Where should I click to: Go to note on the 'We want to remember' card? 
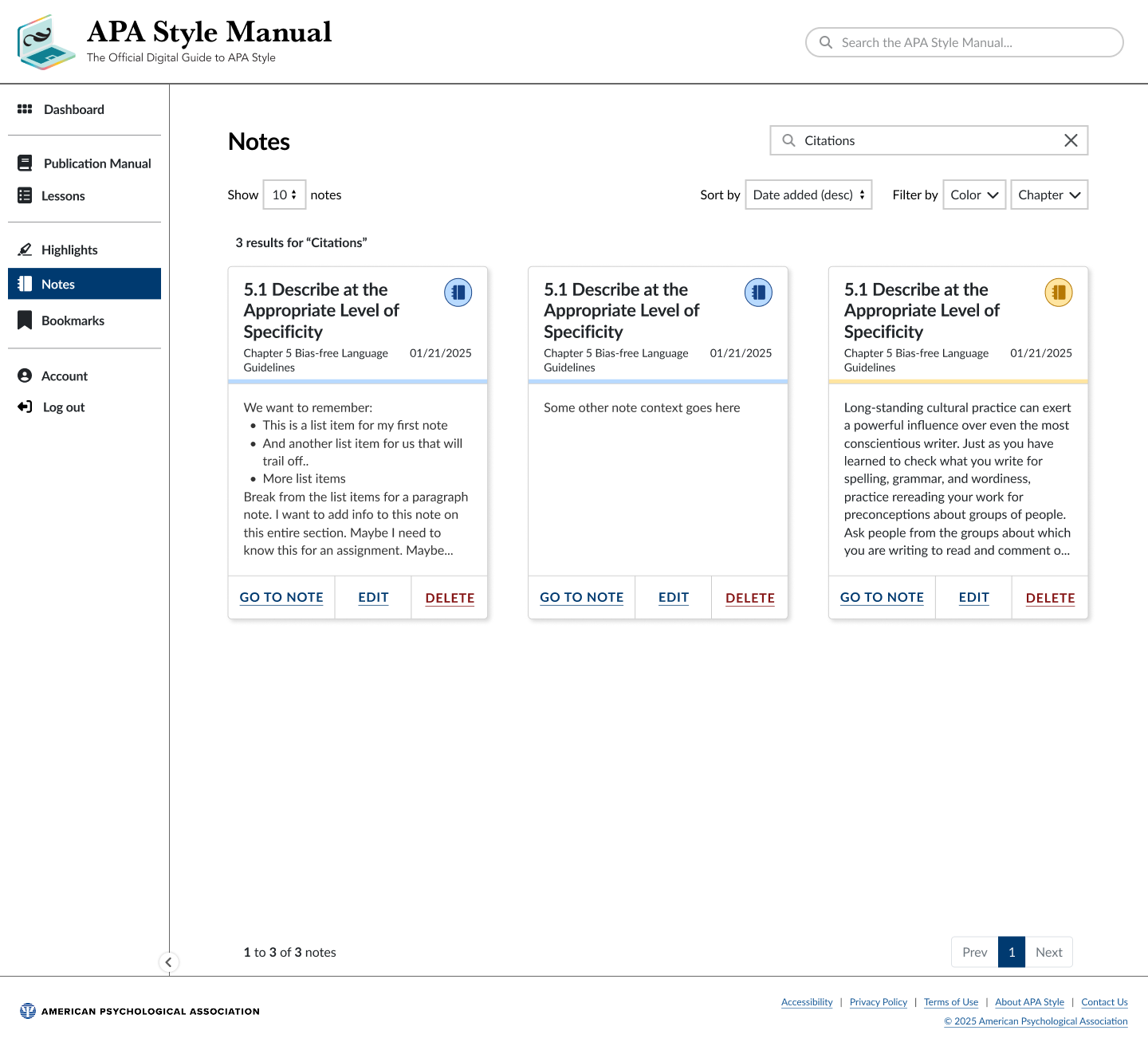point(281,597)
